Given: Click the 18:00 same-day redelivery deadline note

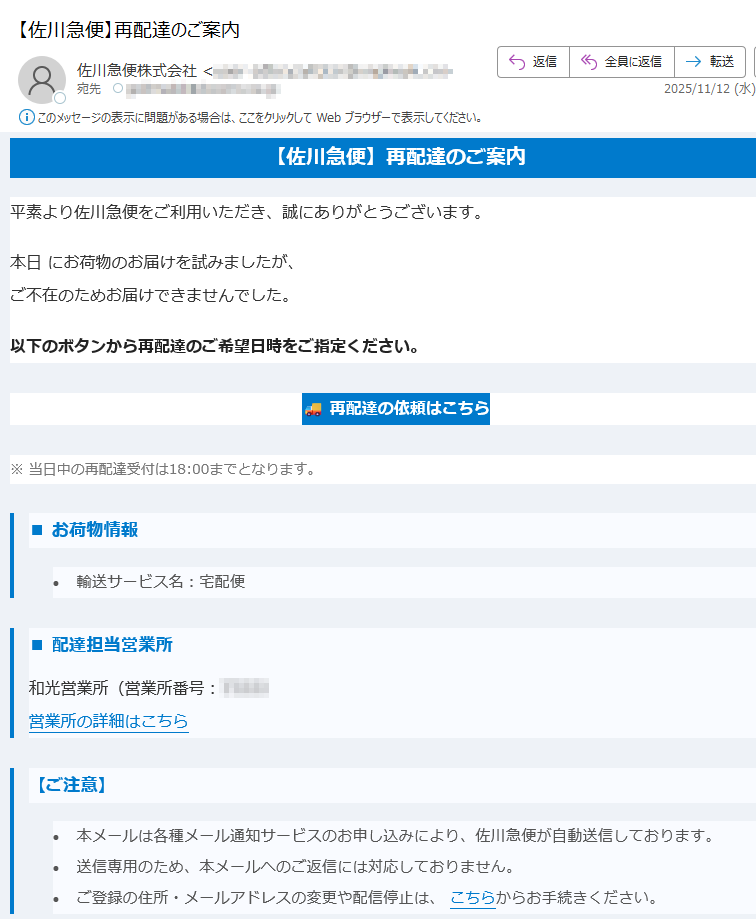Looking at the screenshot, I should point(164,469).
